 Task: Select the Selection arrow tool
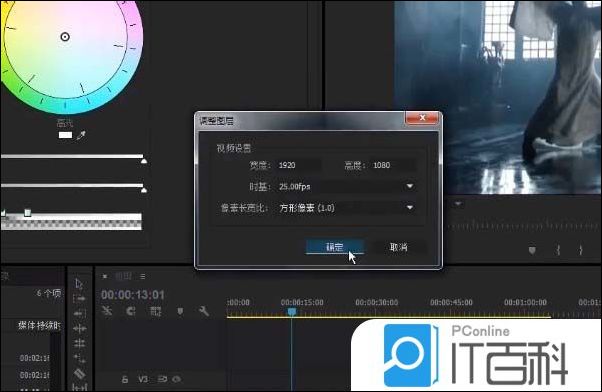pyautogui.click(x=79, y=284)
